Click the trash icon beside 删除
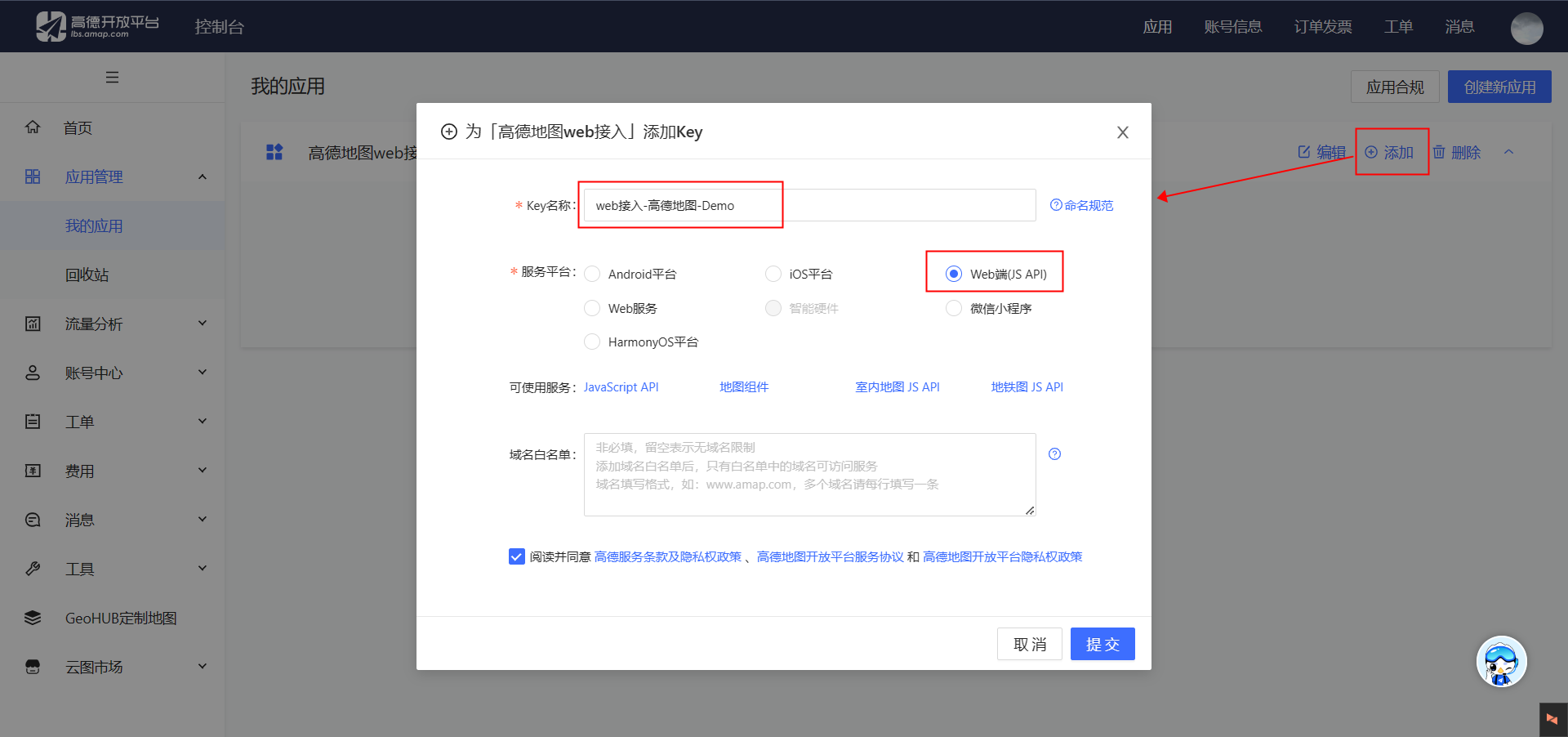 click(x=1439, y=152)
